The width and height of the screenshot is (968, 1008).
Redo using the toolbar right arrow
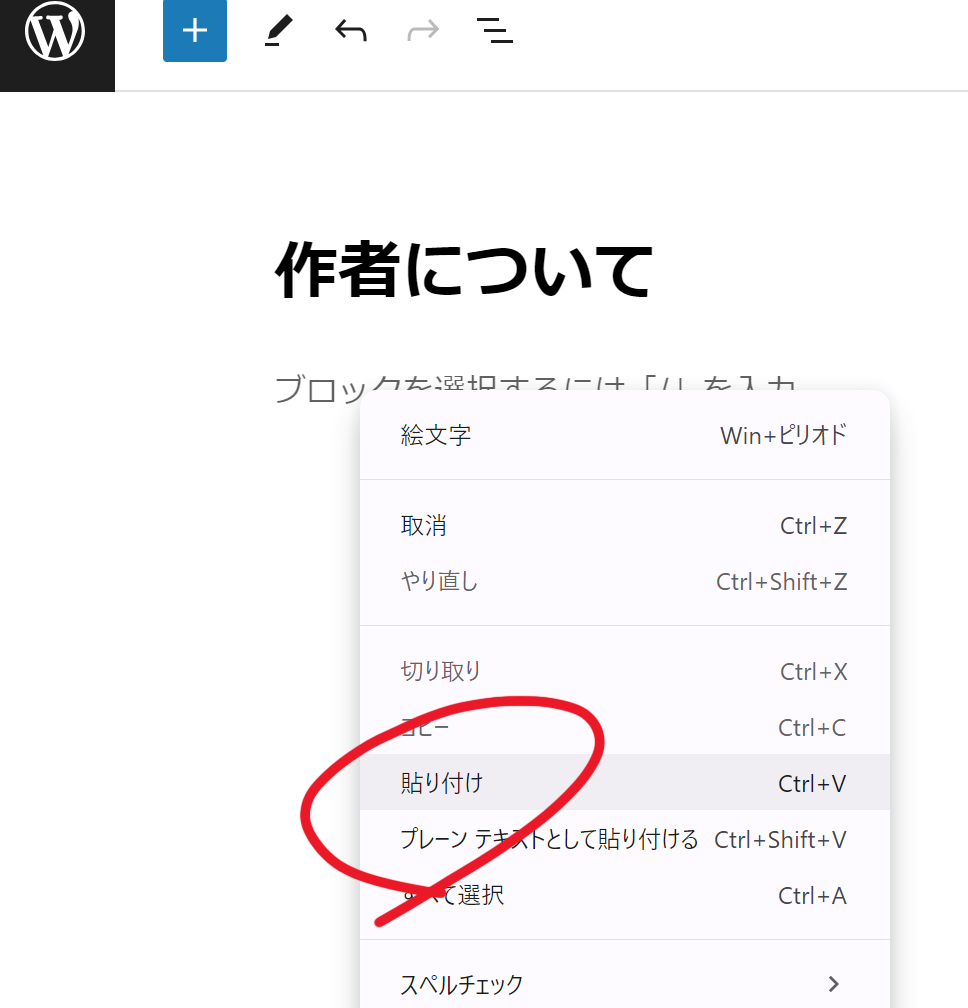click(423, 32)
